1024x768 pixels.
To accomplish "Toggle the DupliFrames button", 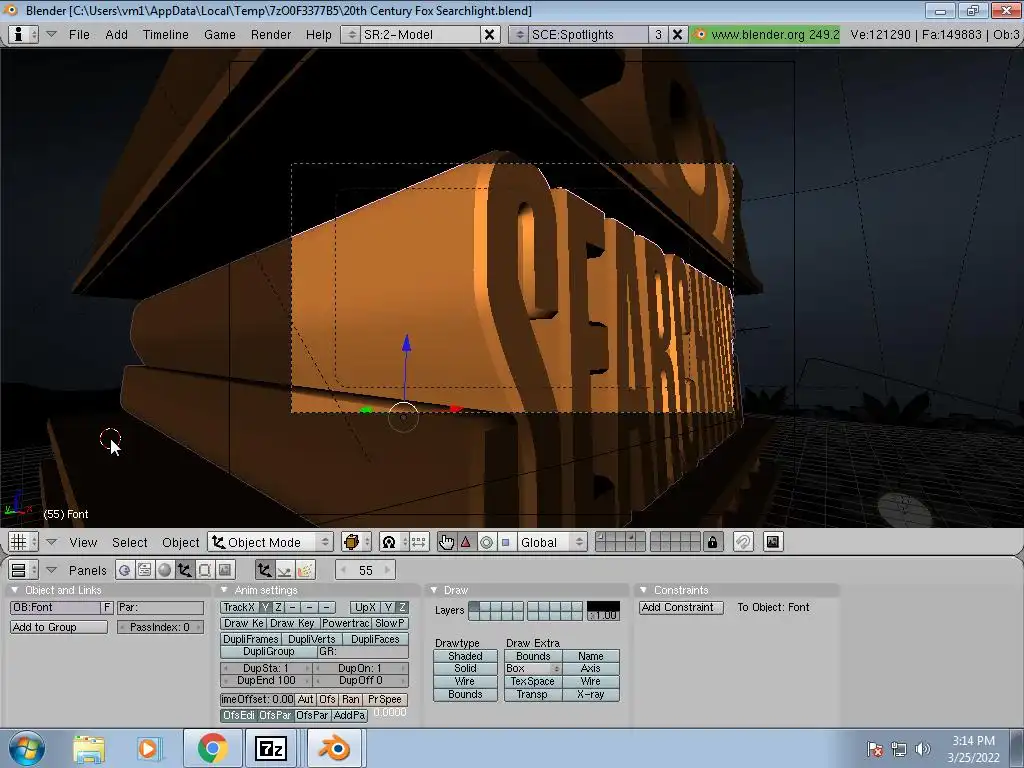I will (x=251, y=639).
